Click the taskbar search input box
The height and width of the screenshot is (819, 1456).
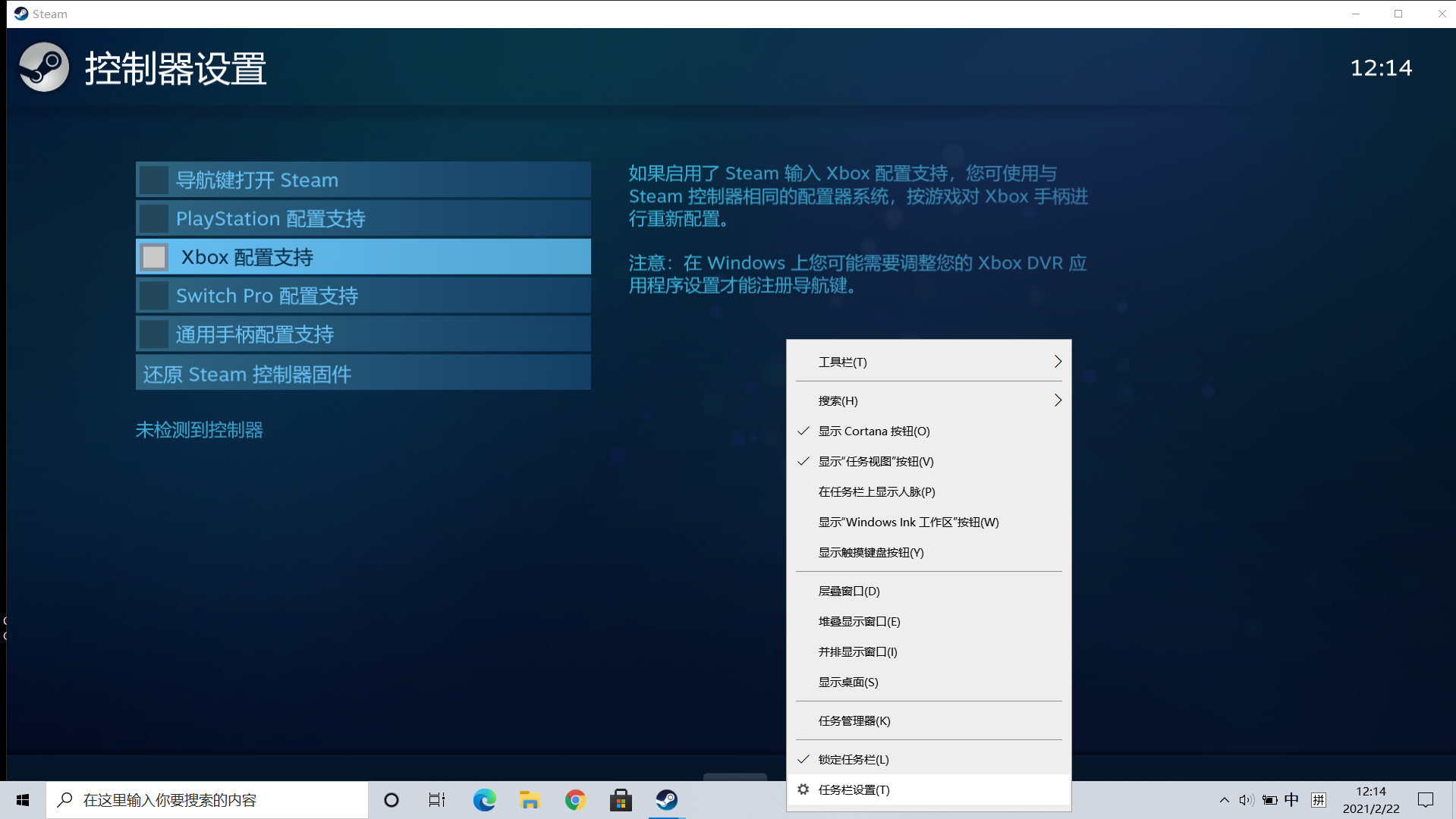207,800
